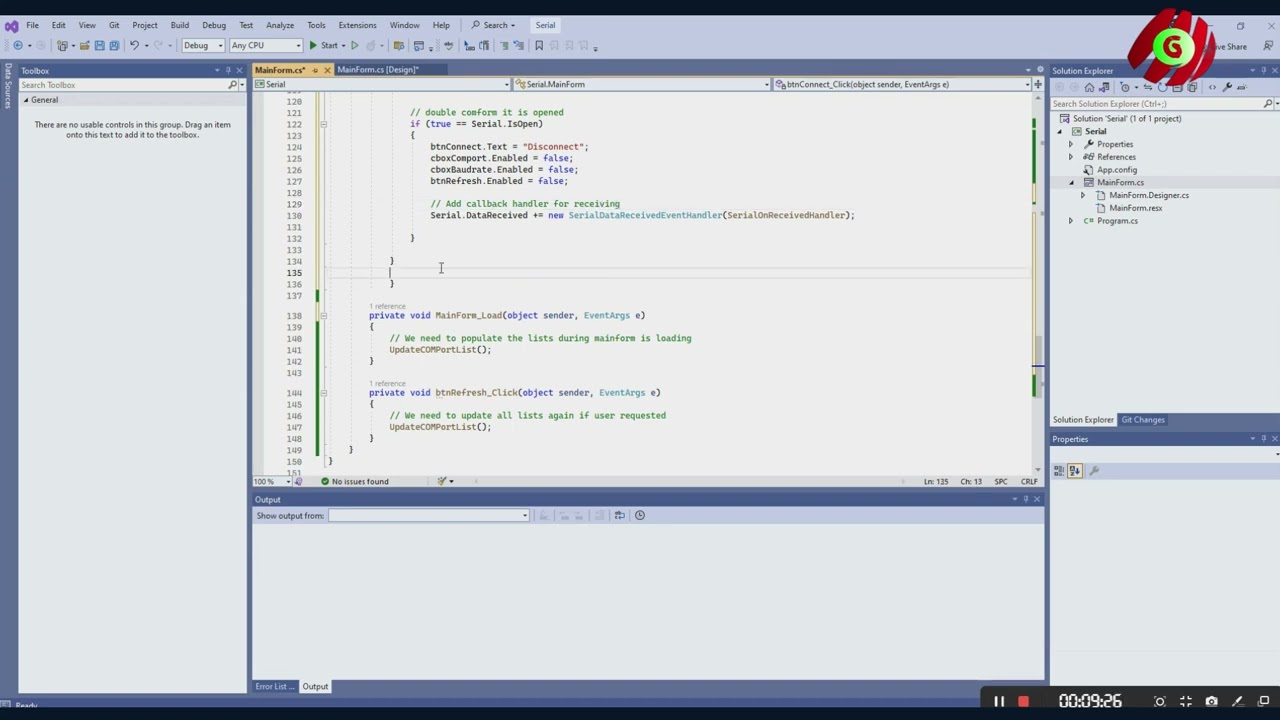Click the Undo arrow icon

click(134, 45)
